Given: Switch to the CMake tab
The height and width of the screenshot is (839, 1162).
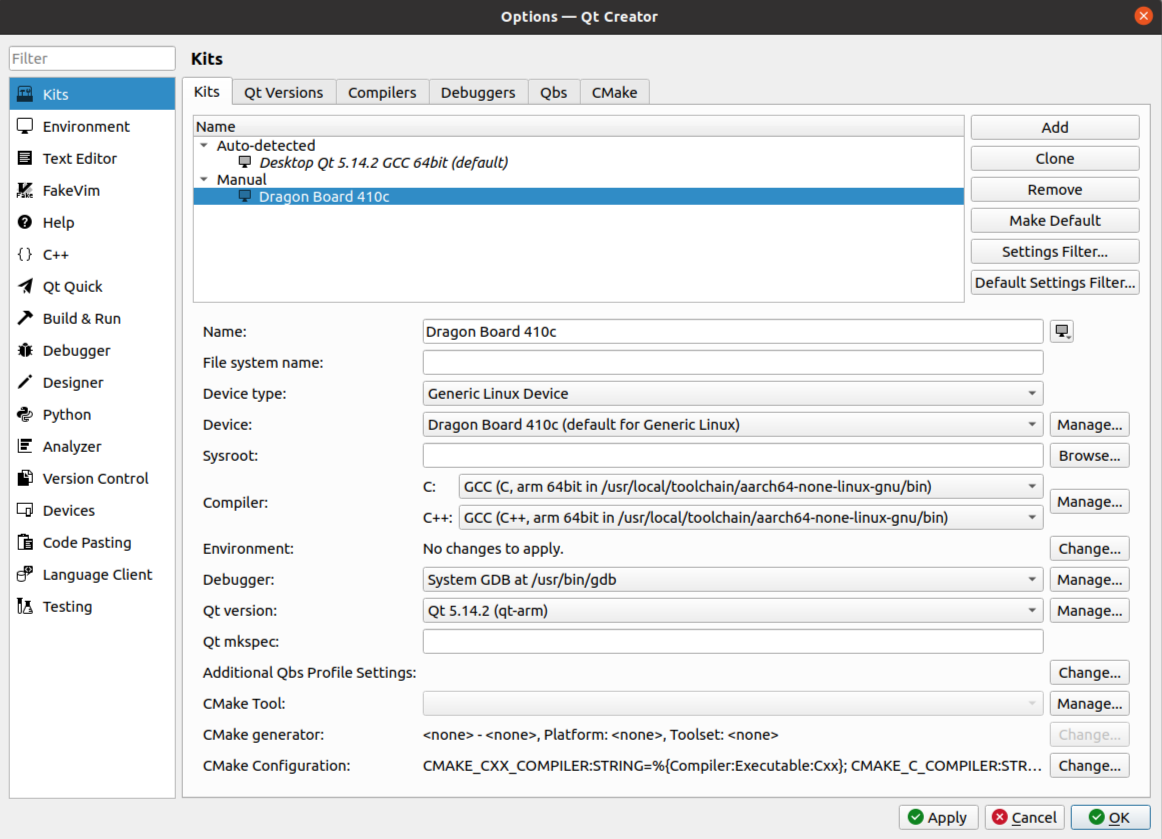Looking at the screenshot, I should [x=614, y=93].
